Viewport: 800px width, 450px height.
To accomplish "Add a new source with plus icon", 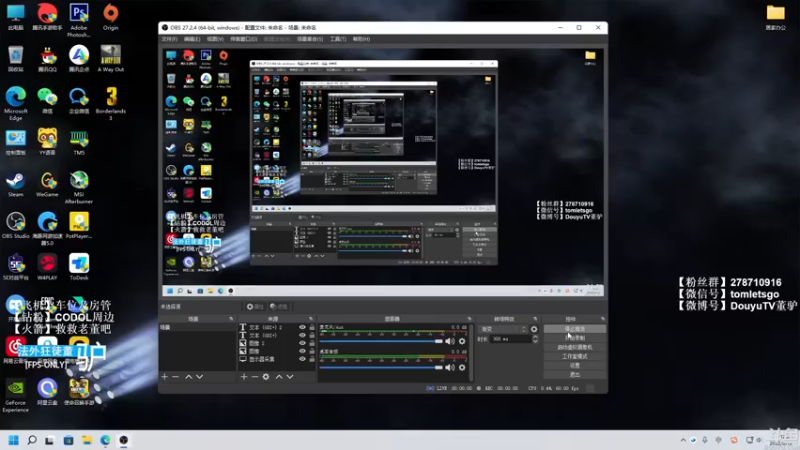I will pos(244,377).
